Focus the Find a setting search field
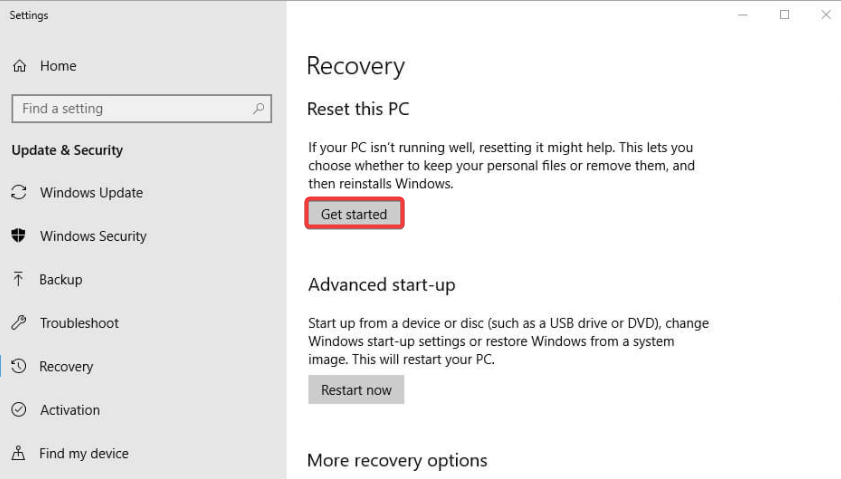This screenshot has height=479, width=841. coord(142,108)
